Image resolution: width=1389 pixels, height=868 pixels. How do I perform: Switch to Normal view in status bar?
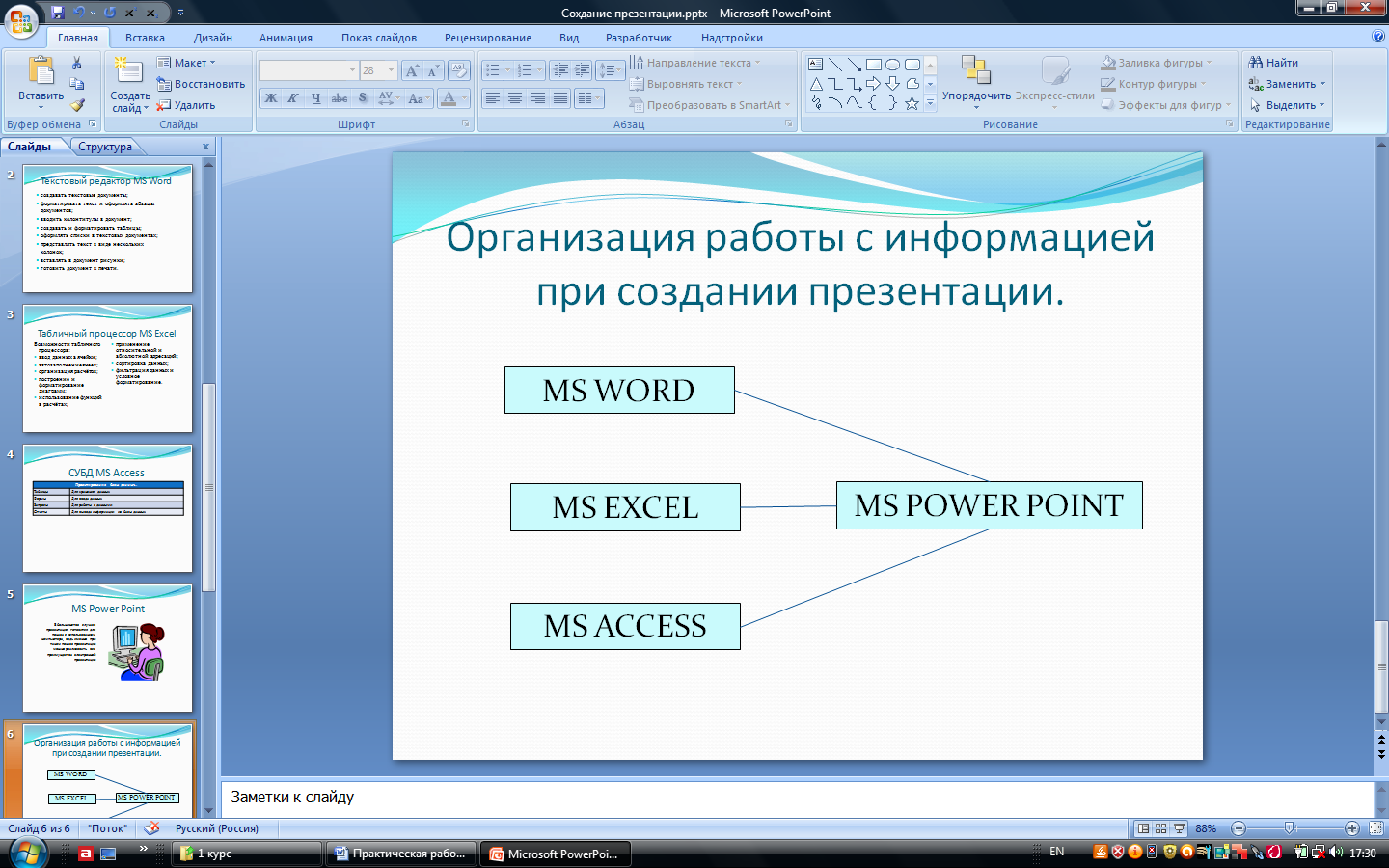(x=1143, y=828)
